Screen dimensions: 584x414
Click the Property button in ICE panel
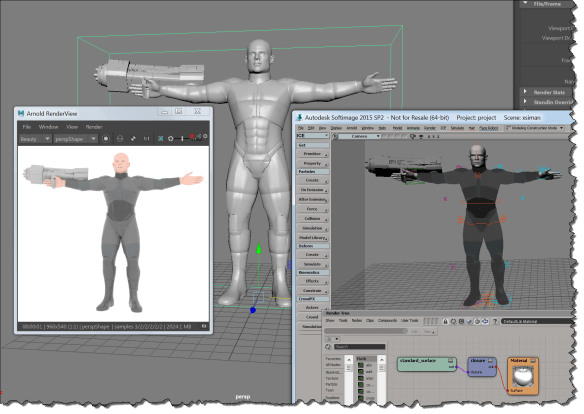point(312,163)
